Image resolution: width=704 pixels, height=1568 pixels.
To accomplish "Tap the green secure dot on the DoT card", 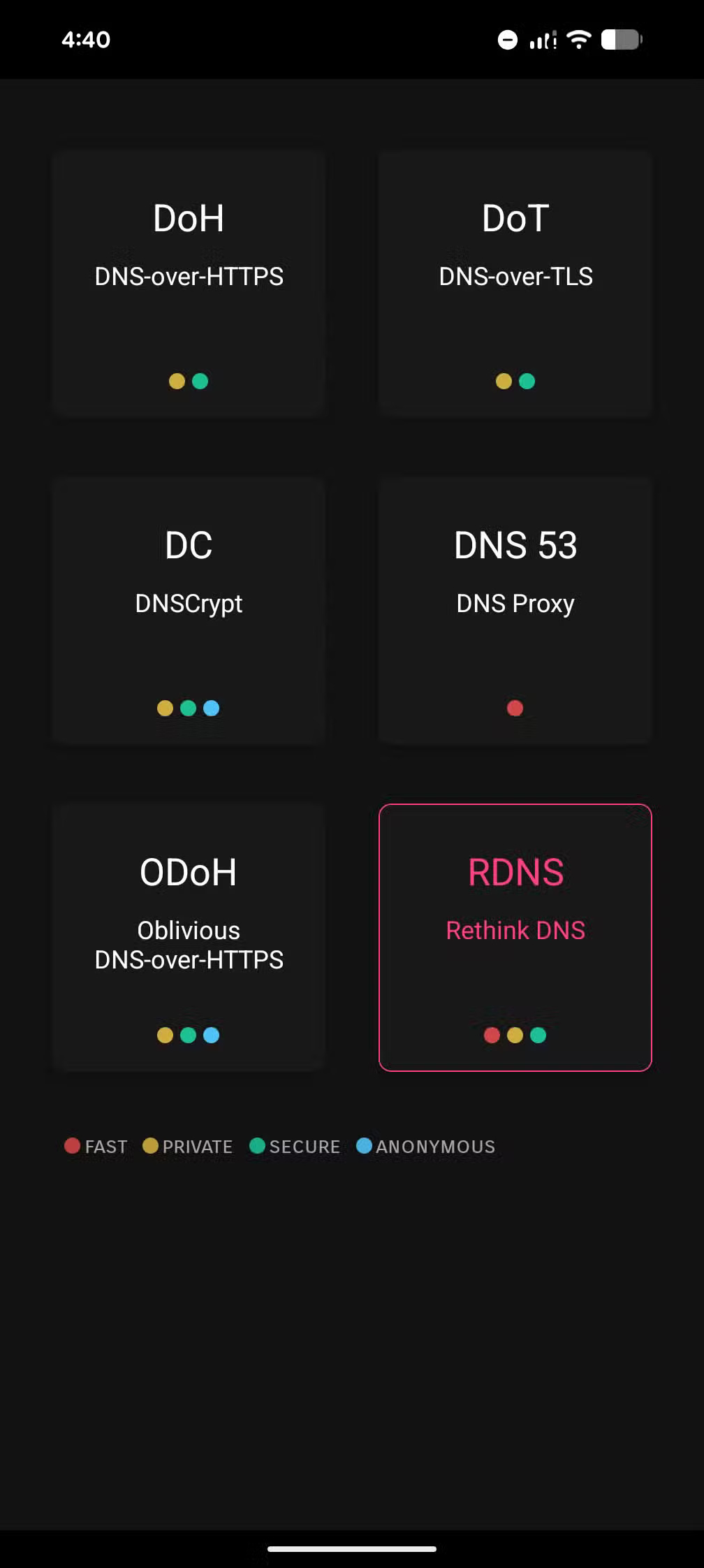I will [526, 381].
